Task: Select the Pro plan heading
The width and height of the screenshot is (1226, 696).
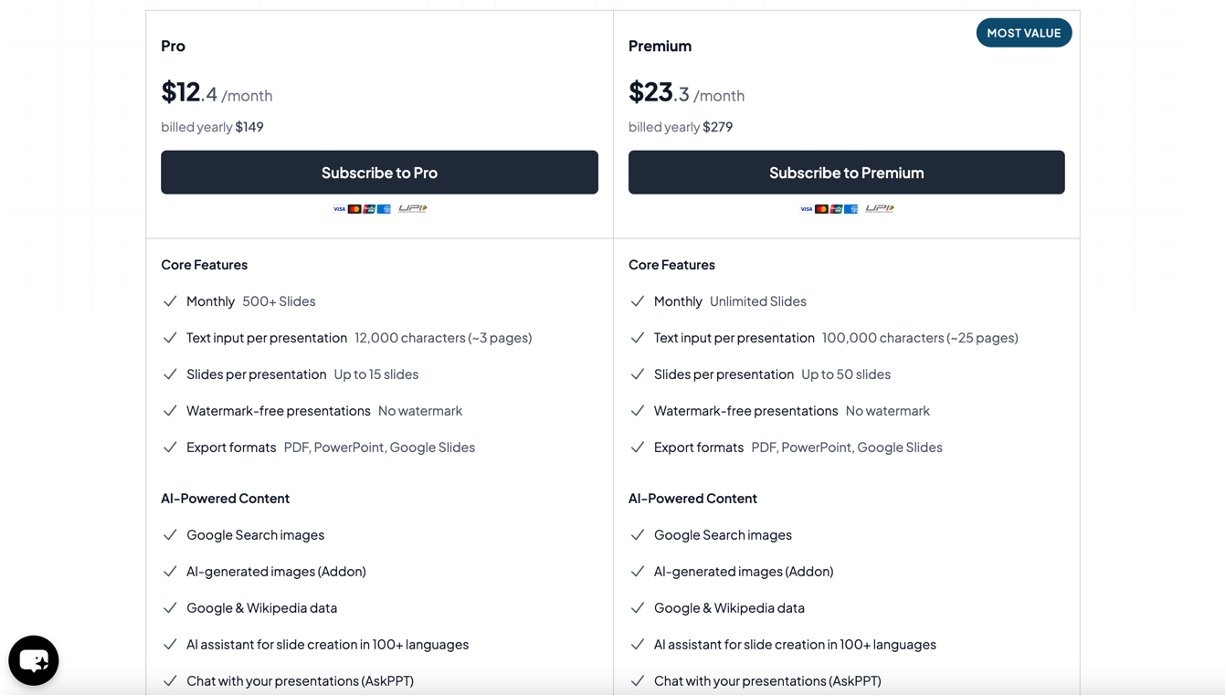Action: [173, 46]
